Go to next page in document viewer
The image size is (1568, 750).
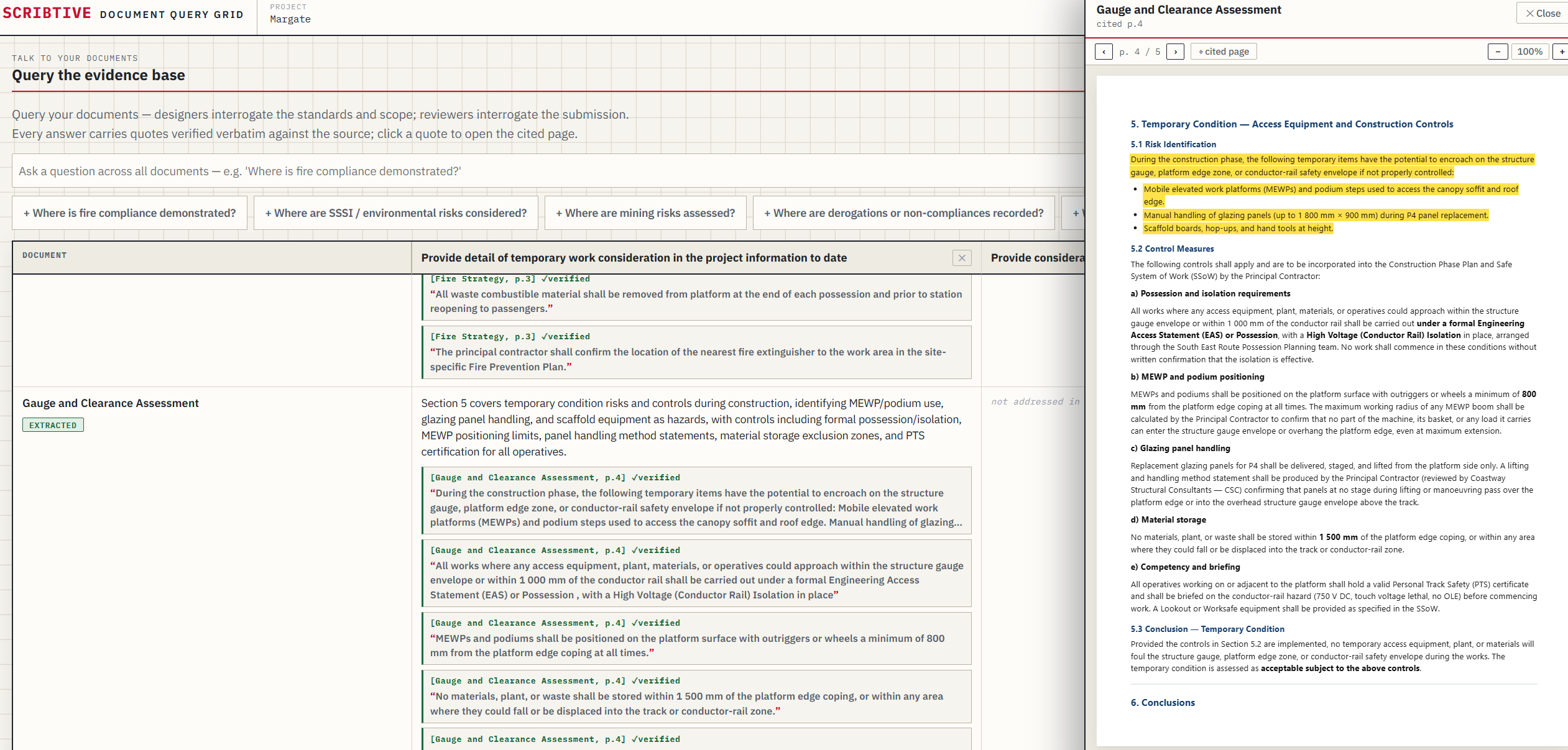click(x=1175, y=52)
